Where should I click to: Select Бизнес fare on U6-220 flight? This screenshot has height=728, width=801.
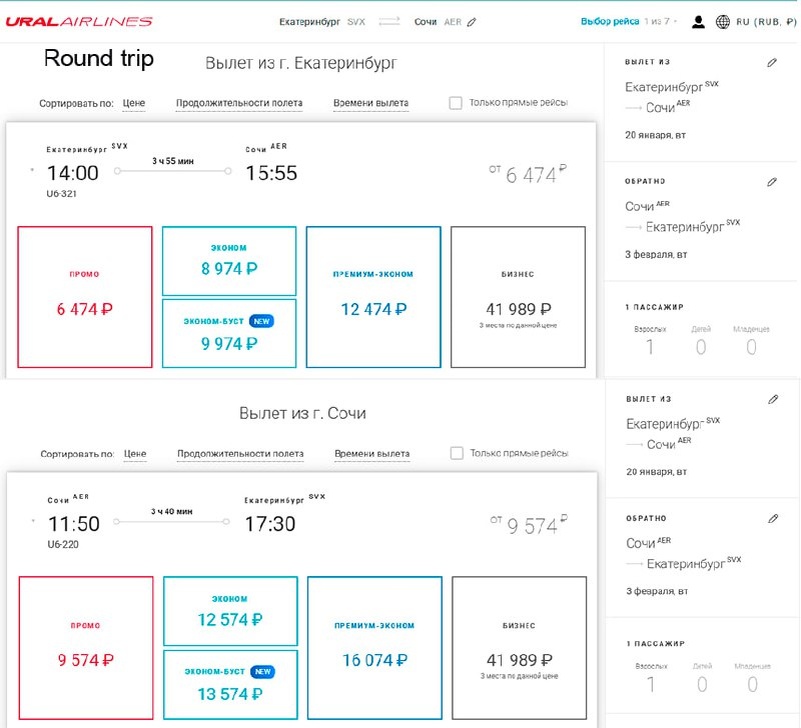[x=518, y=647]
